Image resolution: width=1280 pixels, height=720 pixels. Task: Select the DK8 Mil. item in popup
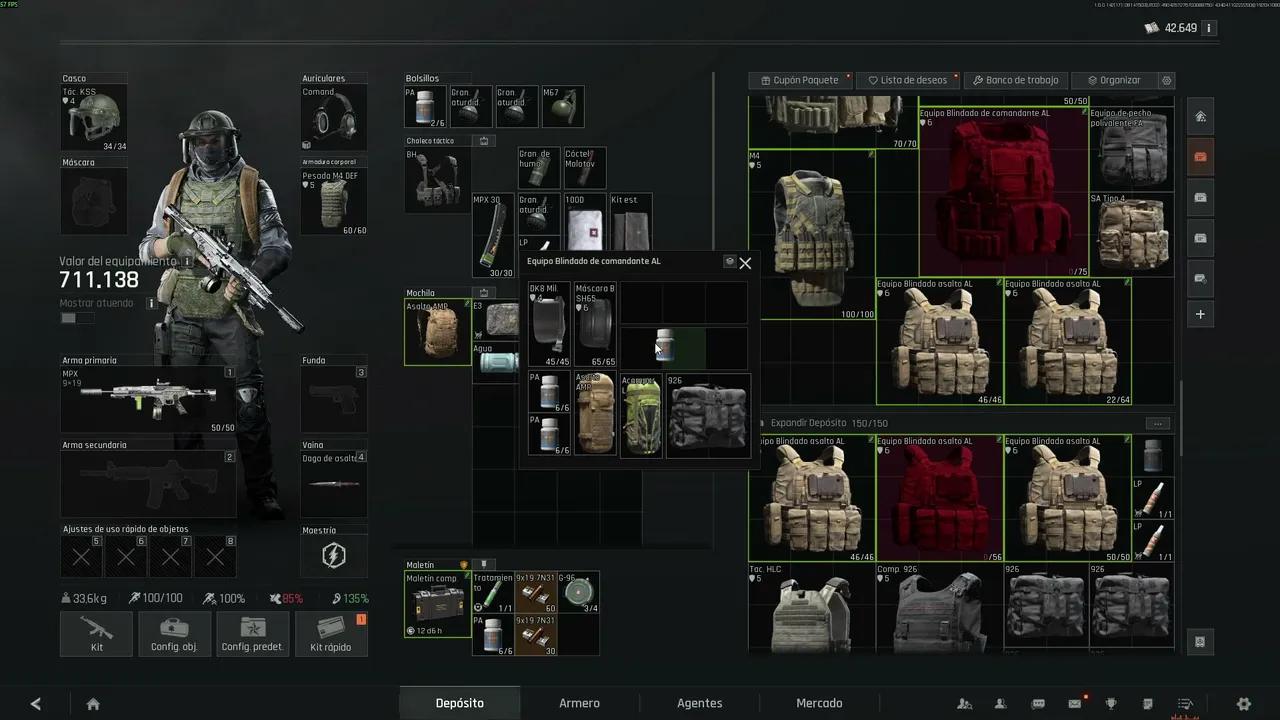point(549,325)
